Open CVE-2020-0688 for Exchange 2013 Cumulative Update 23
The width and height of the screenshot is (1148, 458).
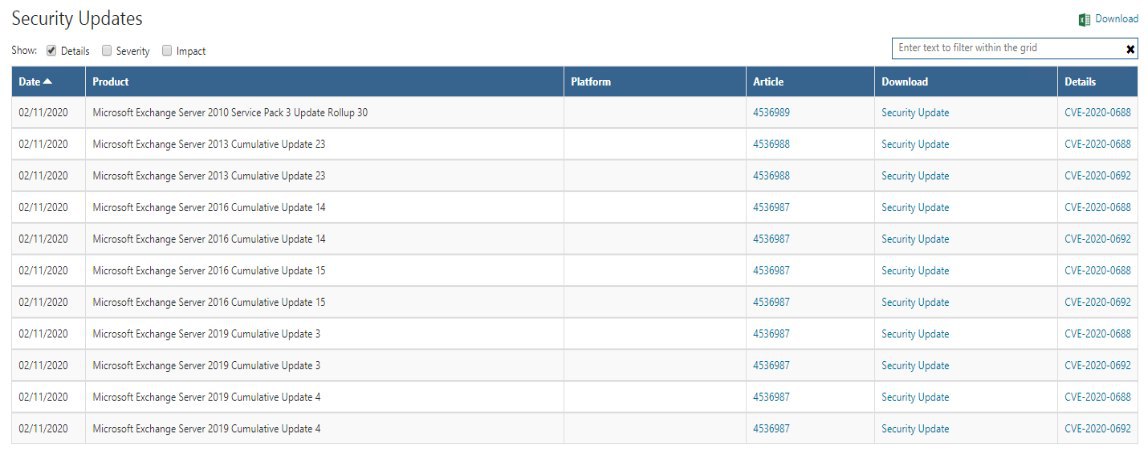tap(1097, 144)
